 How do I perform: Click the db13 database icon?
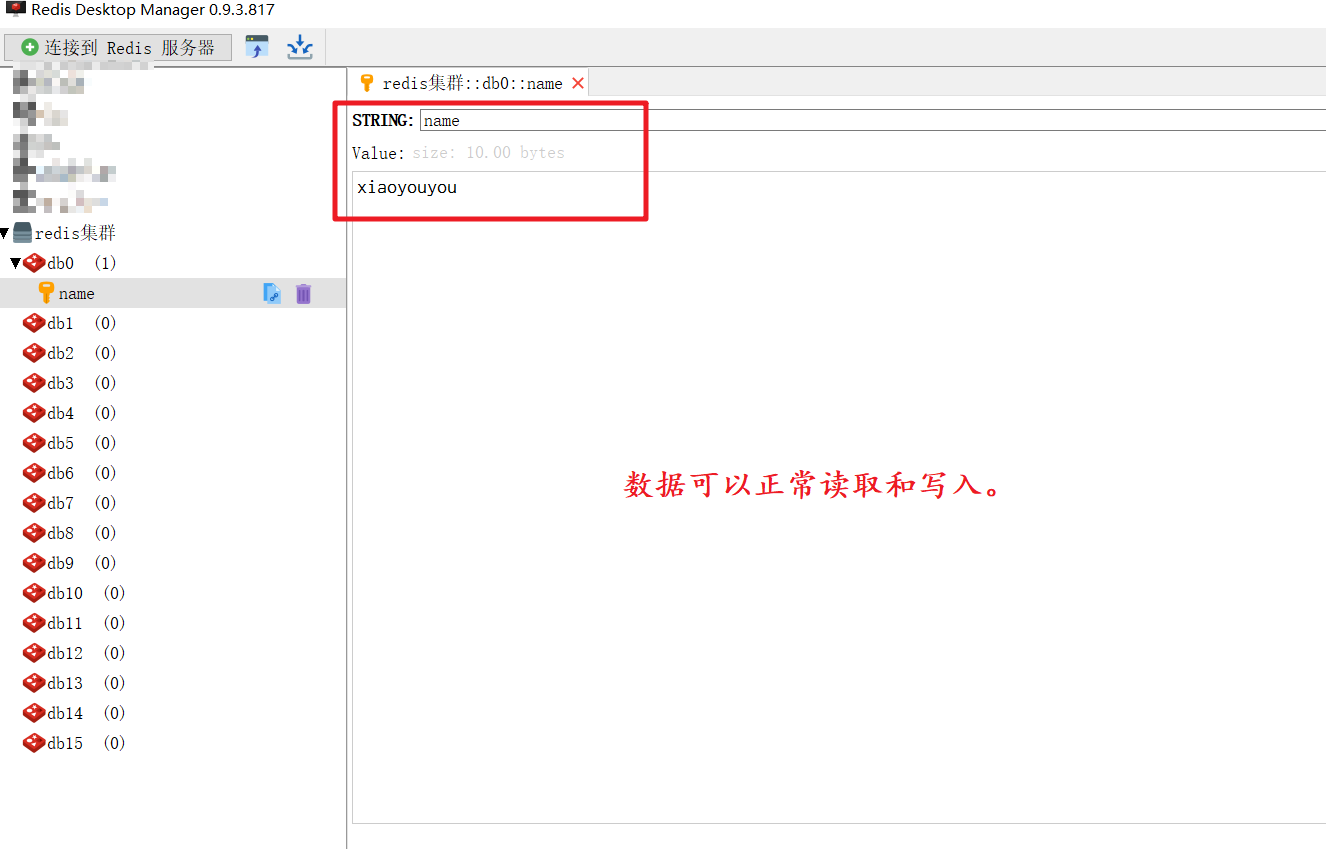point(34,683)
